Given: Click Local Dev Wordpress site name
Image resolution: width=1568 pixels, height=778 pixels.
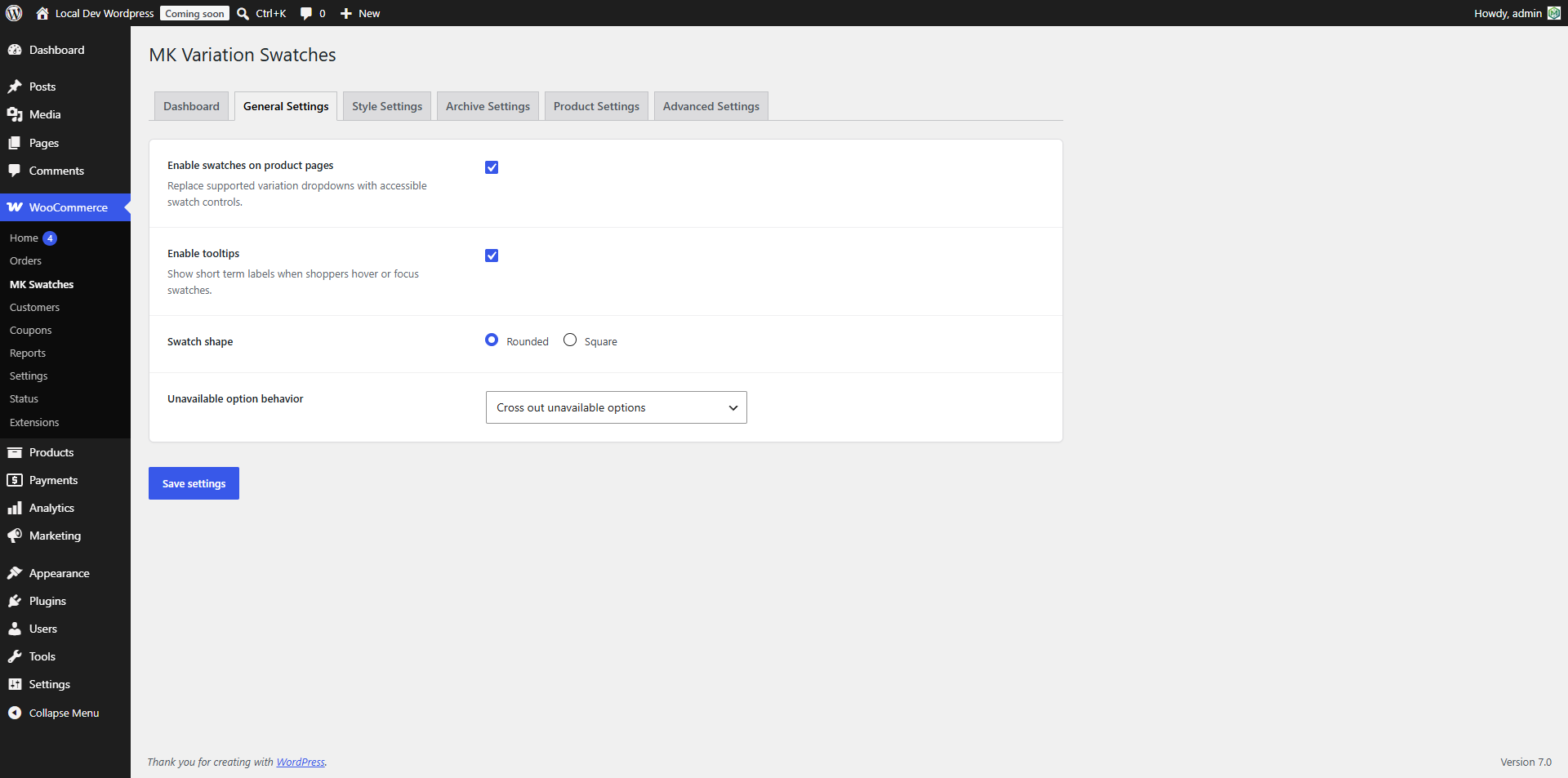Looking at the screenshot, I should point(105,13).
